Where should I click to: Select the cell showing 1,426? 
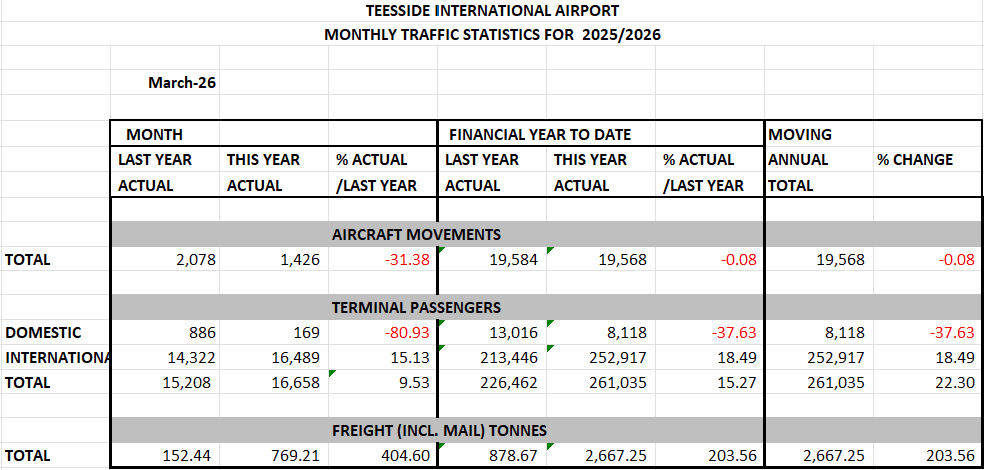(x=274, y=260)
